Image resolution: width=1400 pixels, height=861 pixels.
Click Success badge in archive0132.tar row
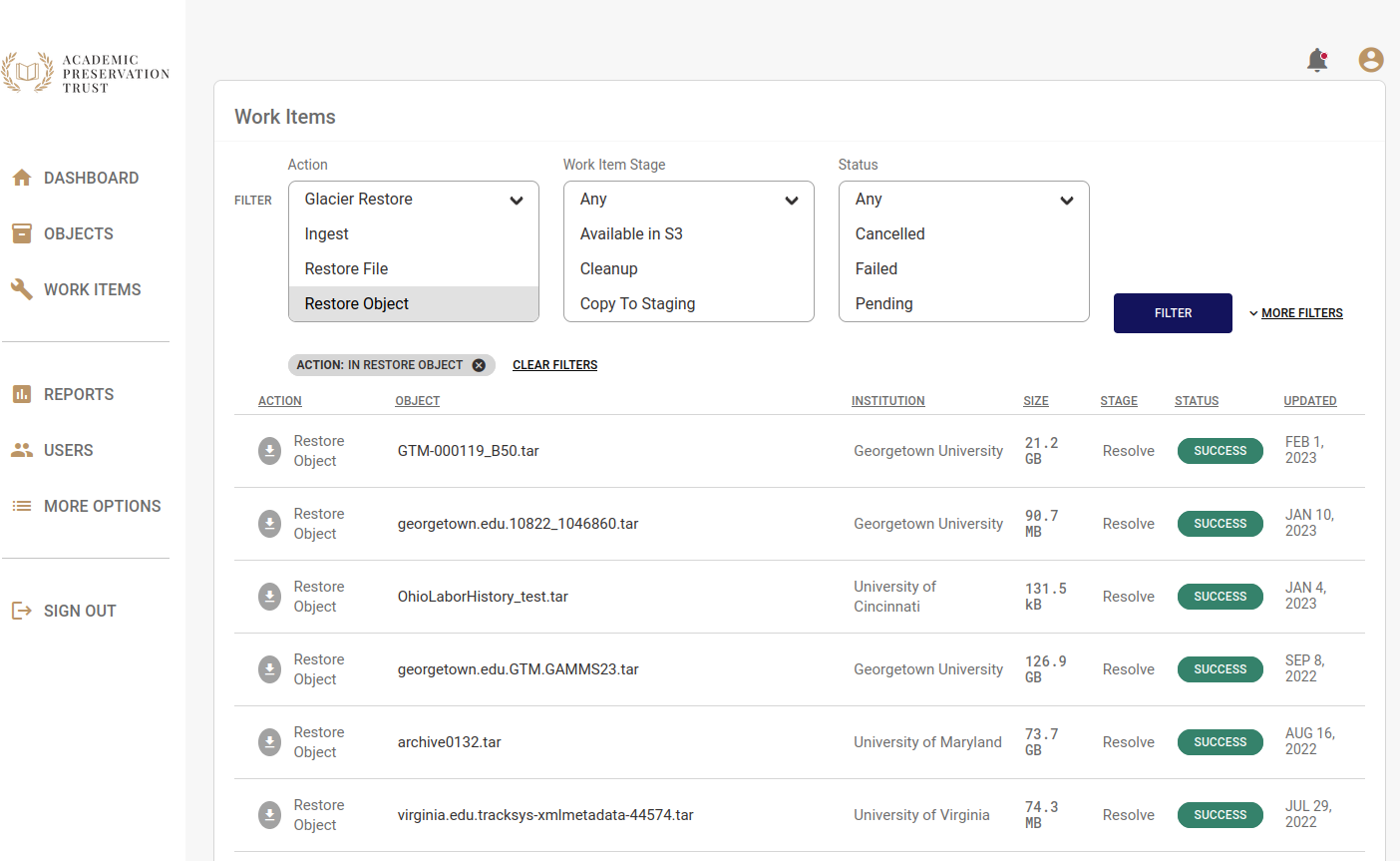(1221, 742)
